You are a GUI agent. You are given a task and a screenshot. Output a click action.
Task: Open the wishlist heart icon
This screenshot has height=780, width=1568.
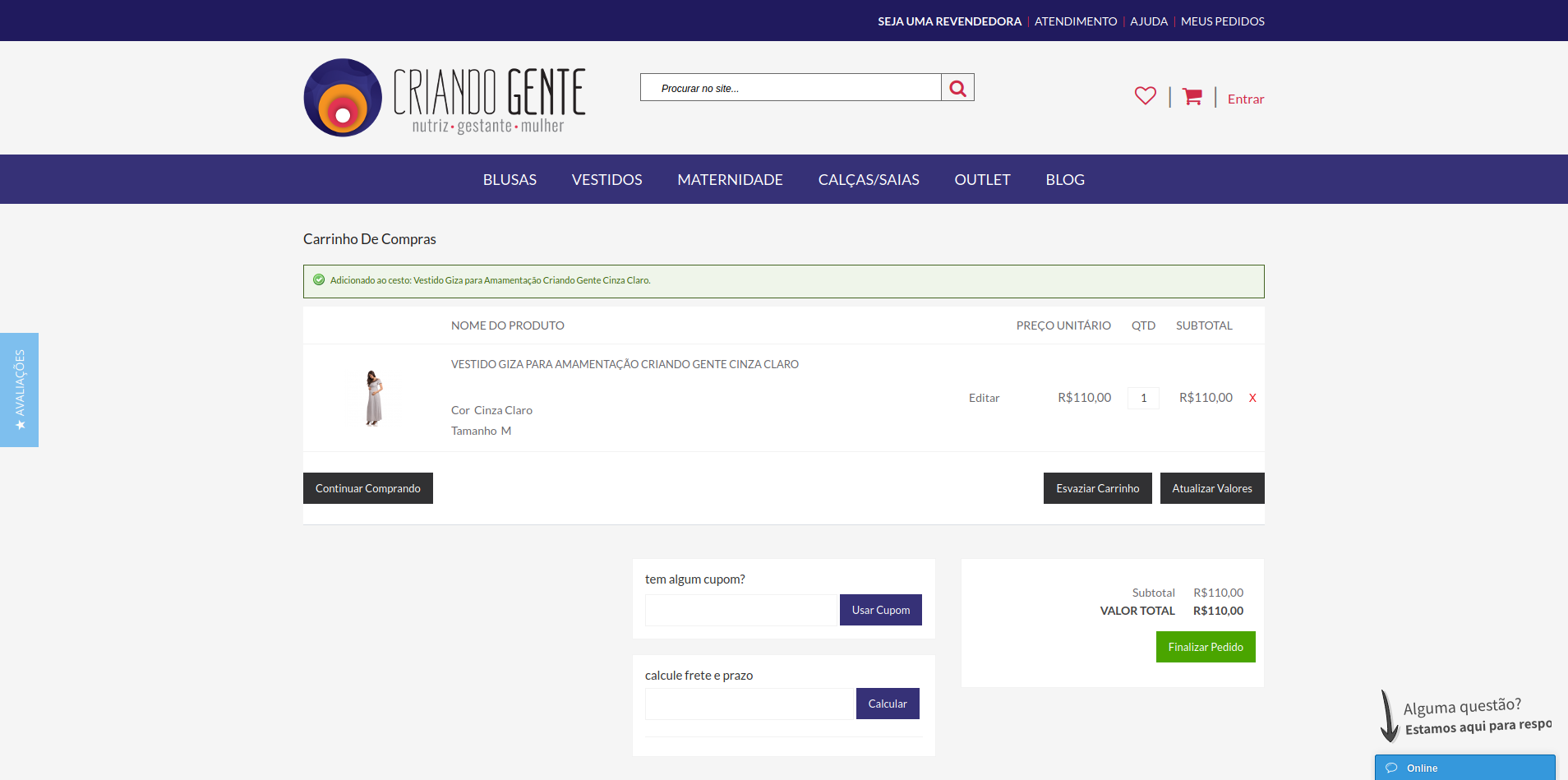pyautogui.click(x=1146, y=96)
